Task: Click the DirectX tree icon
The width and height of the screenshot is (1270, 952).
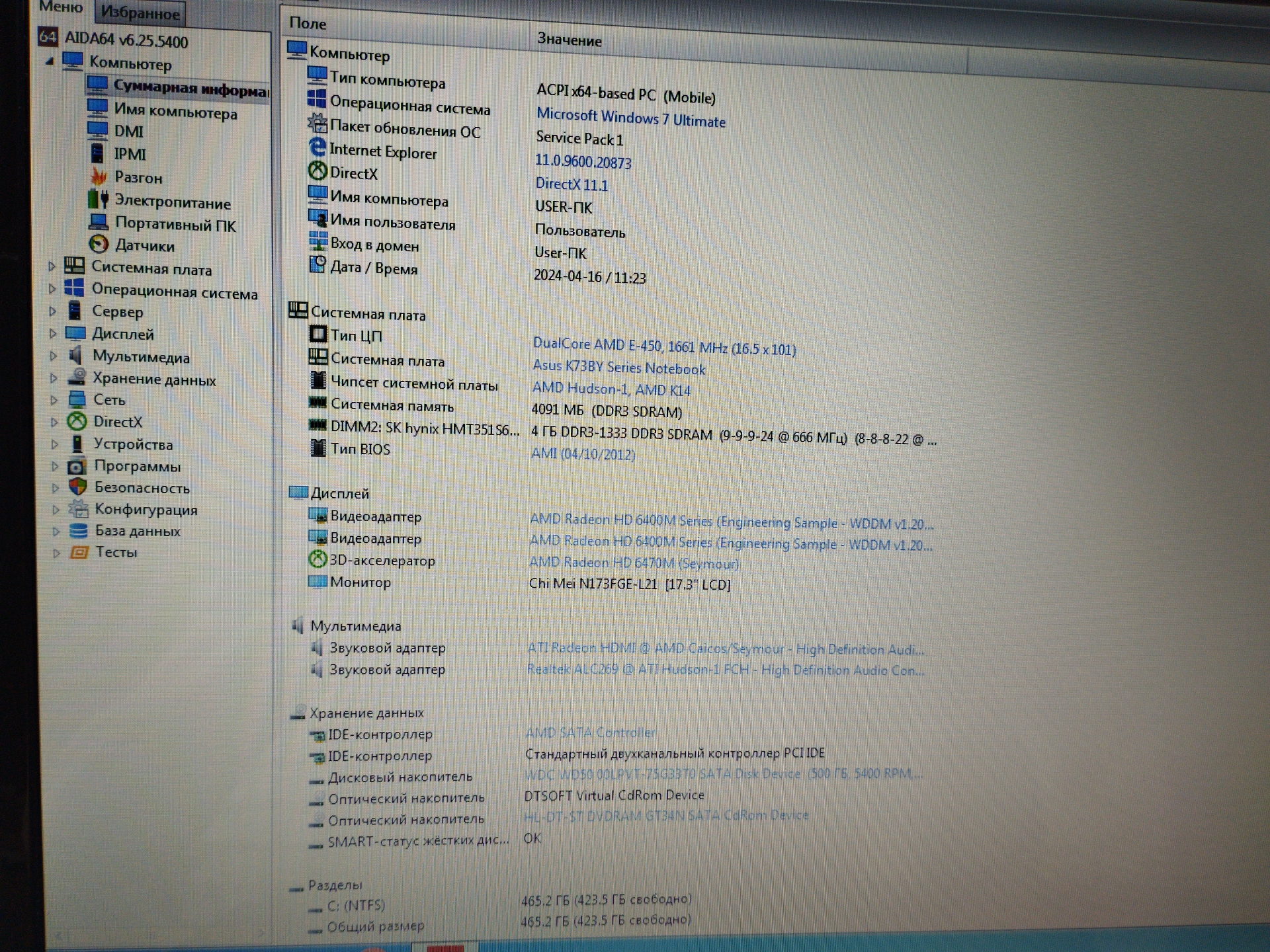Action: click(x=77, y=421)
